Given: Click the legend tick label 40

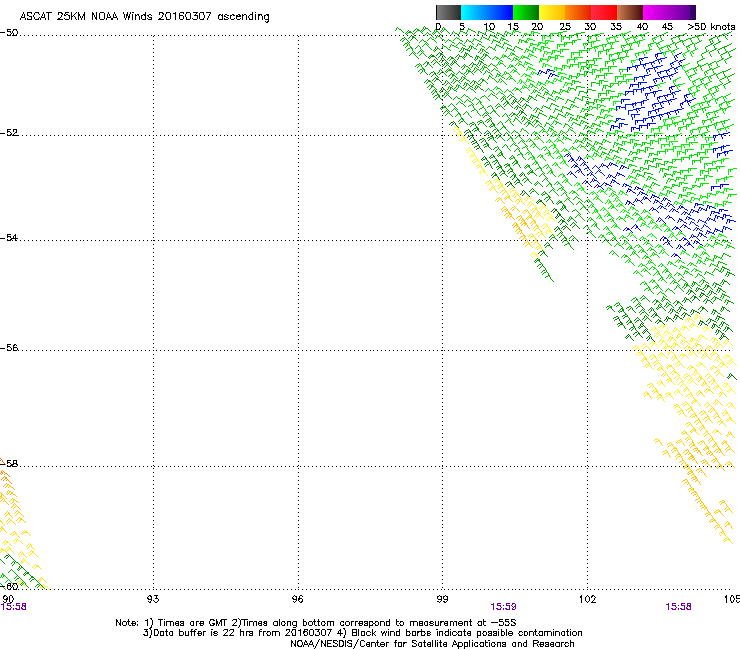Looking at the screenshot, I should [x=642, y=27].
